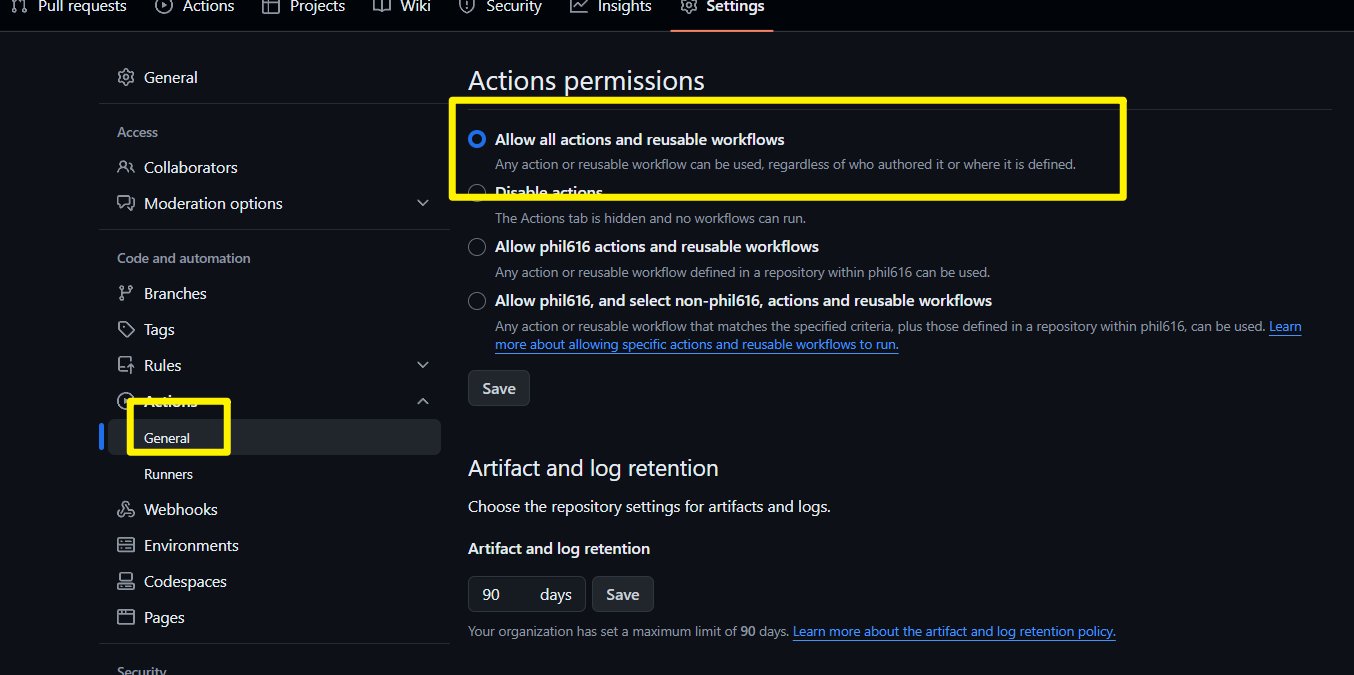Viewport: 1354px width, 675px height.
Task: Expand the Moderation options section
Action: [x=423, y=203]
